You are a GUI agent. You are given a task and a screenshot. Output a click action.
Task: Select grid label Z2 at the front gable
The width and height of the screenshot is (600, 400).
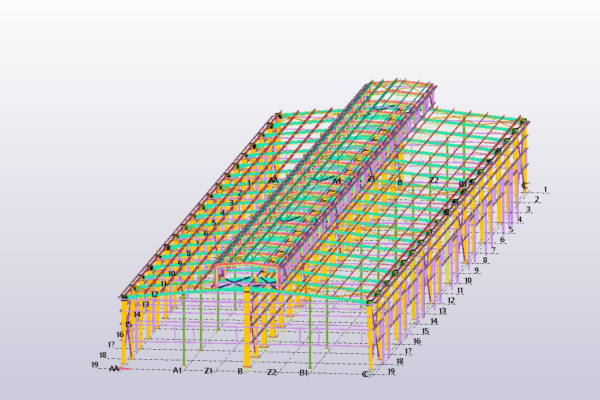pos(271,372)
